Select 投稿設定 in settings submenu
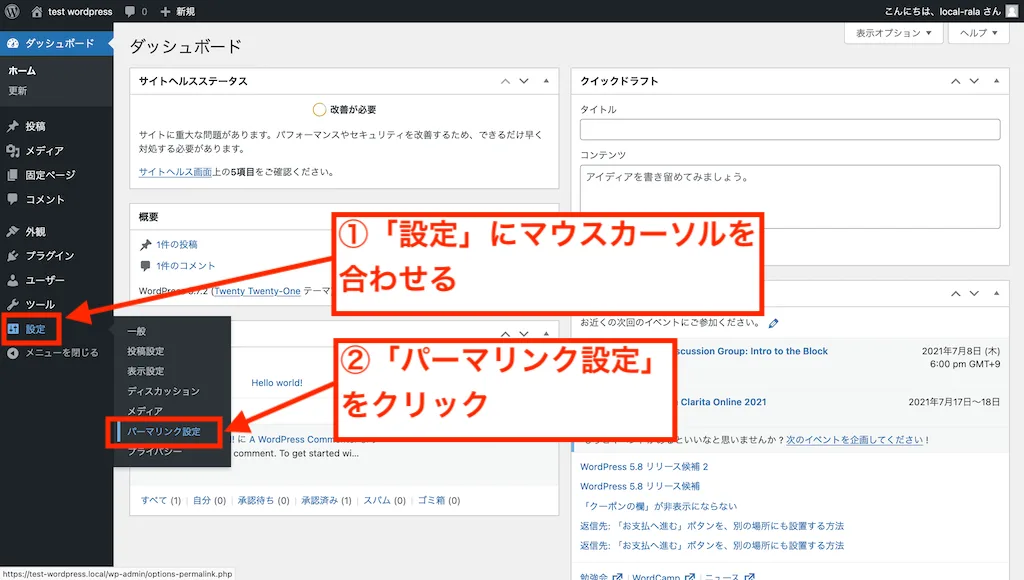The image size is (1024, 580). [146, 351]
